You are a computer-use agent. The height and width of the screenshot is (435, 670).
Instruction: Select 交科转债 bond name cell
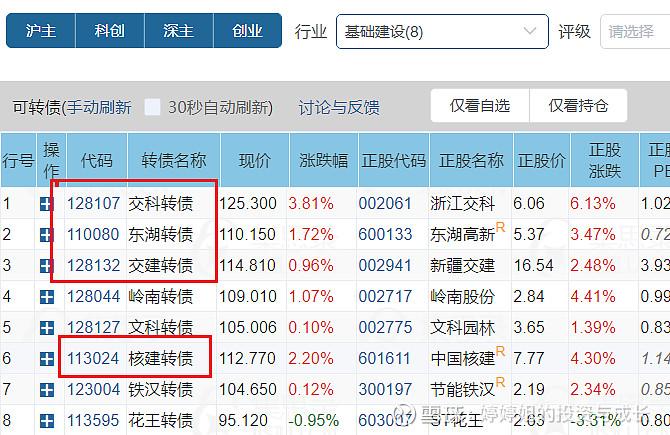tap(161, 203)
